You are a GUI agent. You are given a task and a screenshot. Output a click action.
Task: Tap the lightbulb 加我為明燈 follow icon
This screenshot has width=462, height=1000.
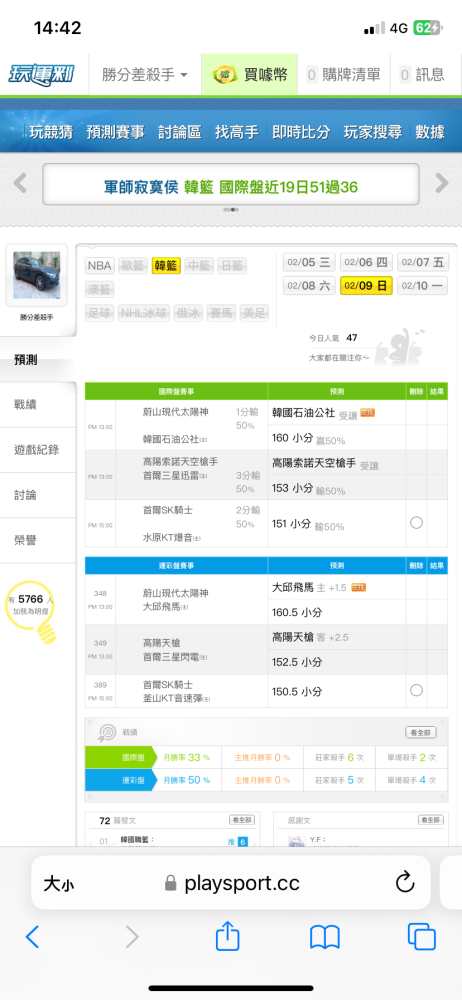[x=33, y=610]
